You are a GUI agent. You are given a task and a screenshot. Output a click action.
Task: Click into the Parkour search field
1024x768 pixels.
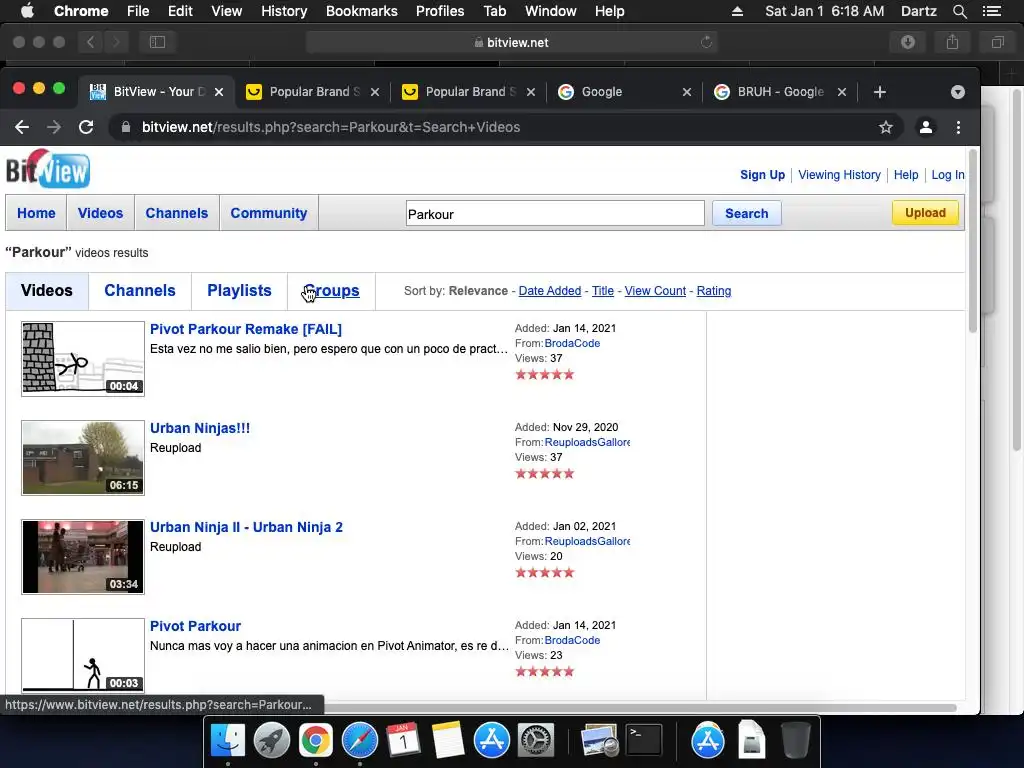tap(555, 214)
